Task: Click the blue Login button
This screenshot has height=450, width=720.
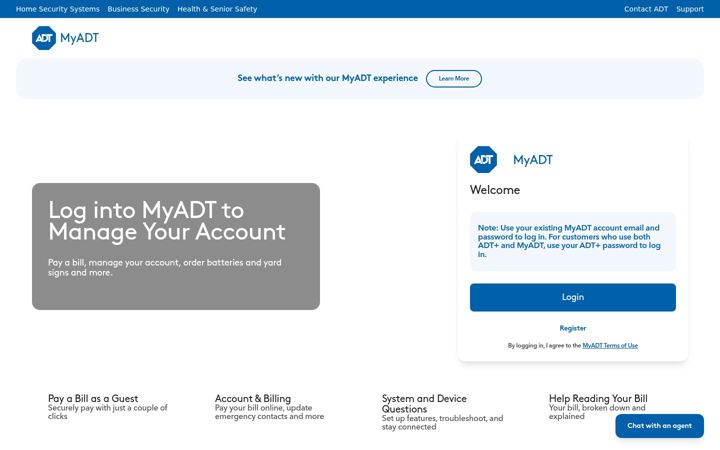Action: coord(573,297)
